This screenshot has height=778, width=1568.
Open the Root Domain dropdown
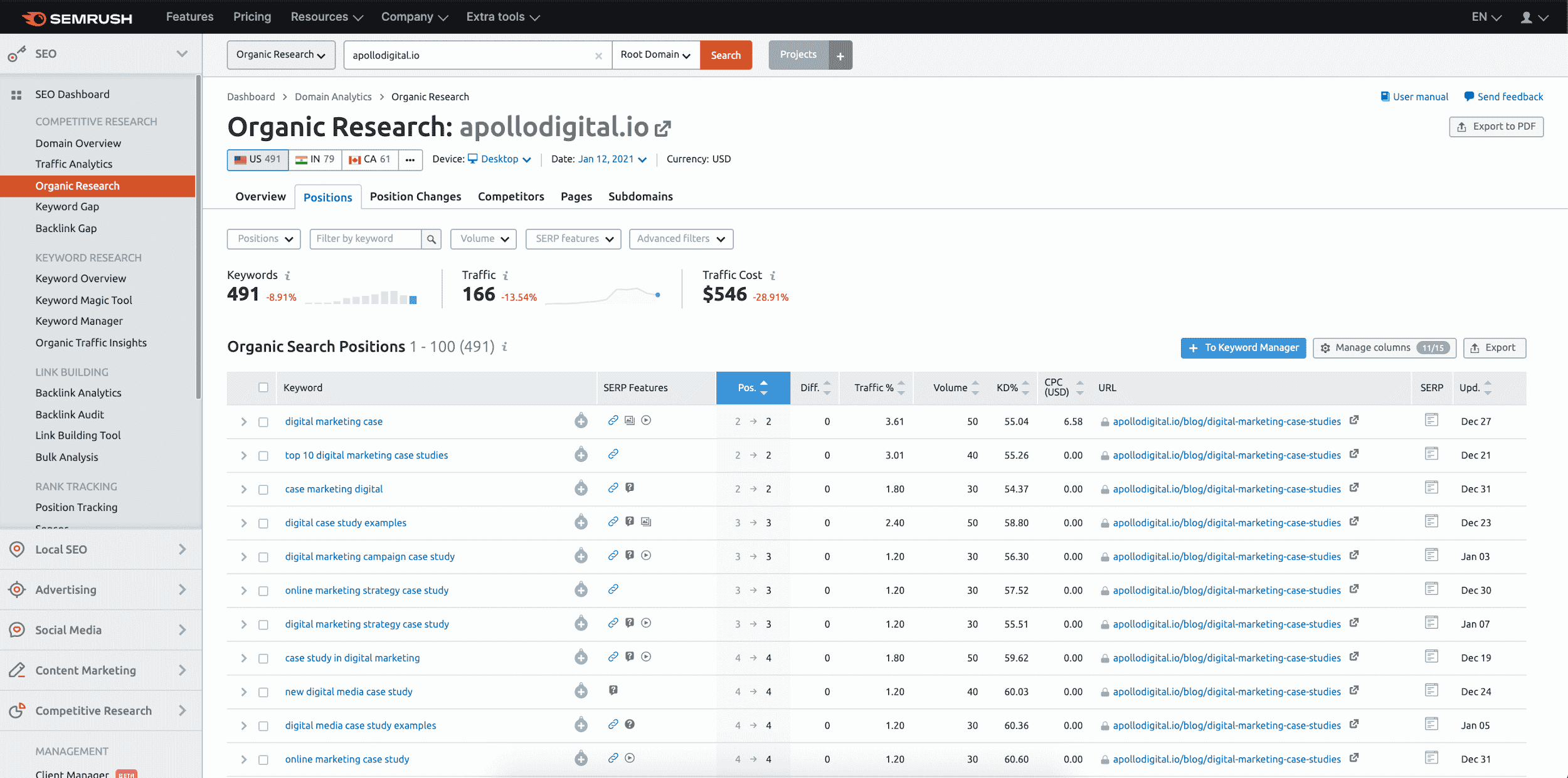pos(655,55)
